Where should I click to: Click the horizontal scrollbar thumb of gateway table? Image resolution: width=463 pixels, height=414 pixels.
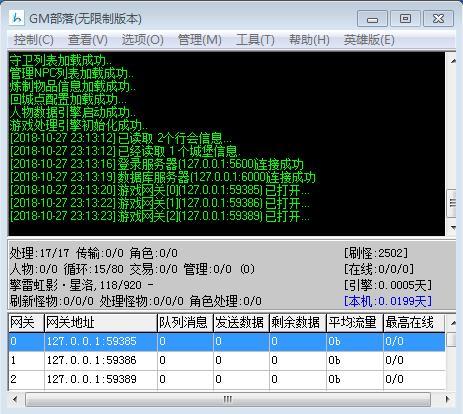228,399
